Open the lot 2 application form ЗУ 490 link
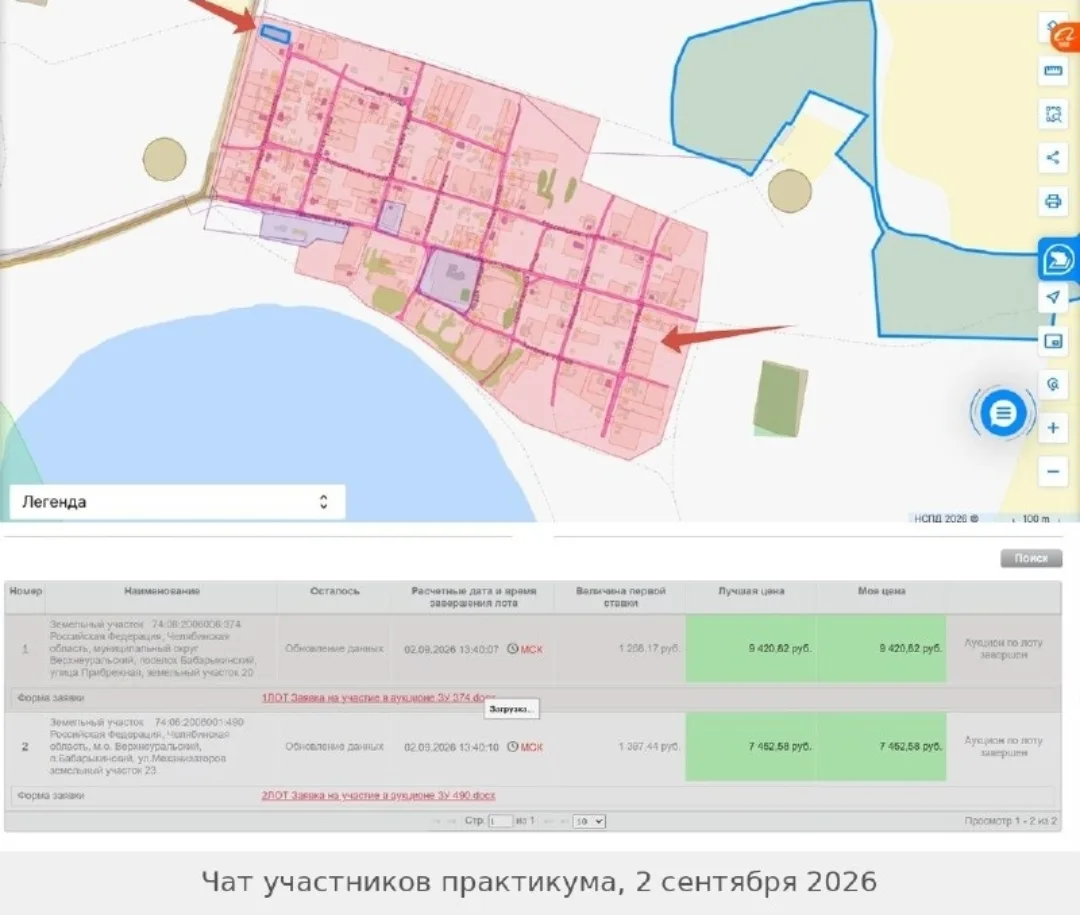This screenshot has height=915, width=1080. [x=378, y=795]
